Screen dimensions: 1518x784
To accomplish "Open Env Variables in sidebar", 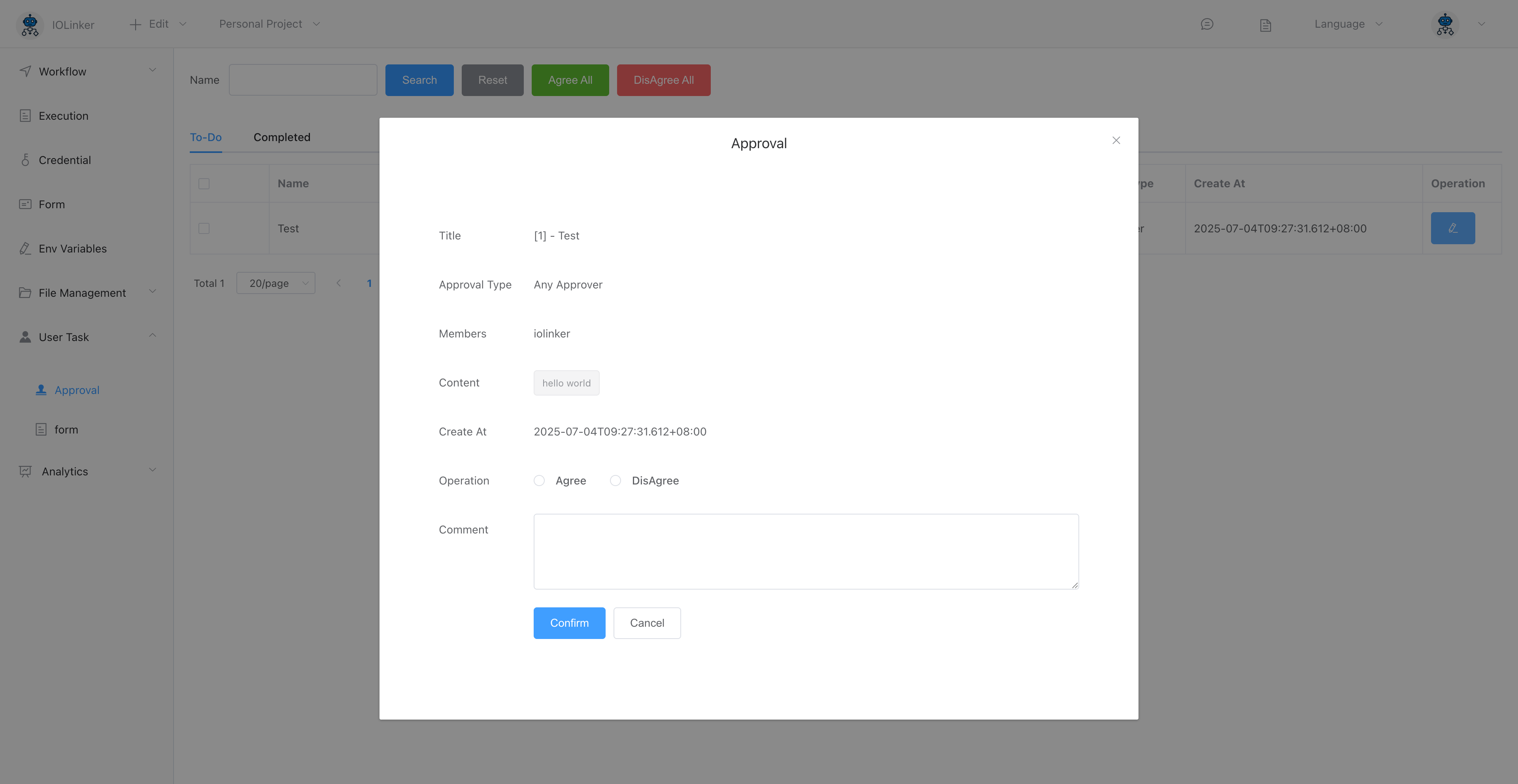I will coord(72,249).
